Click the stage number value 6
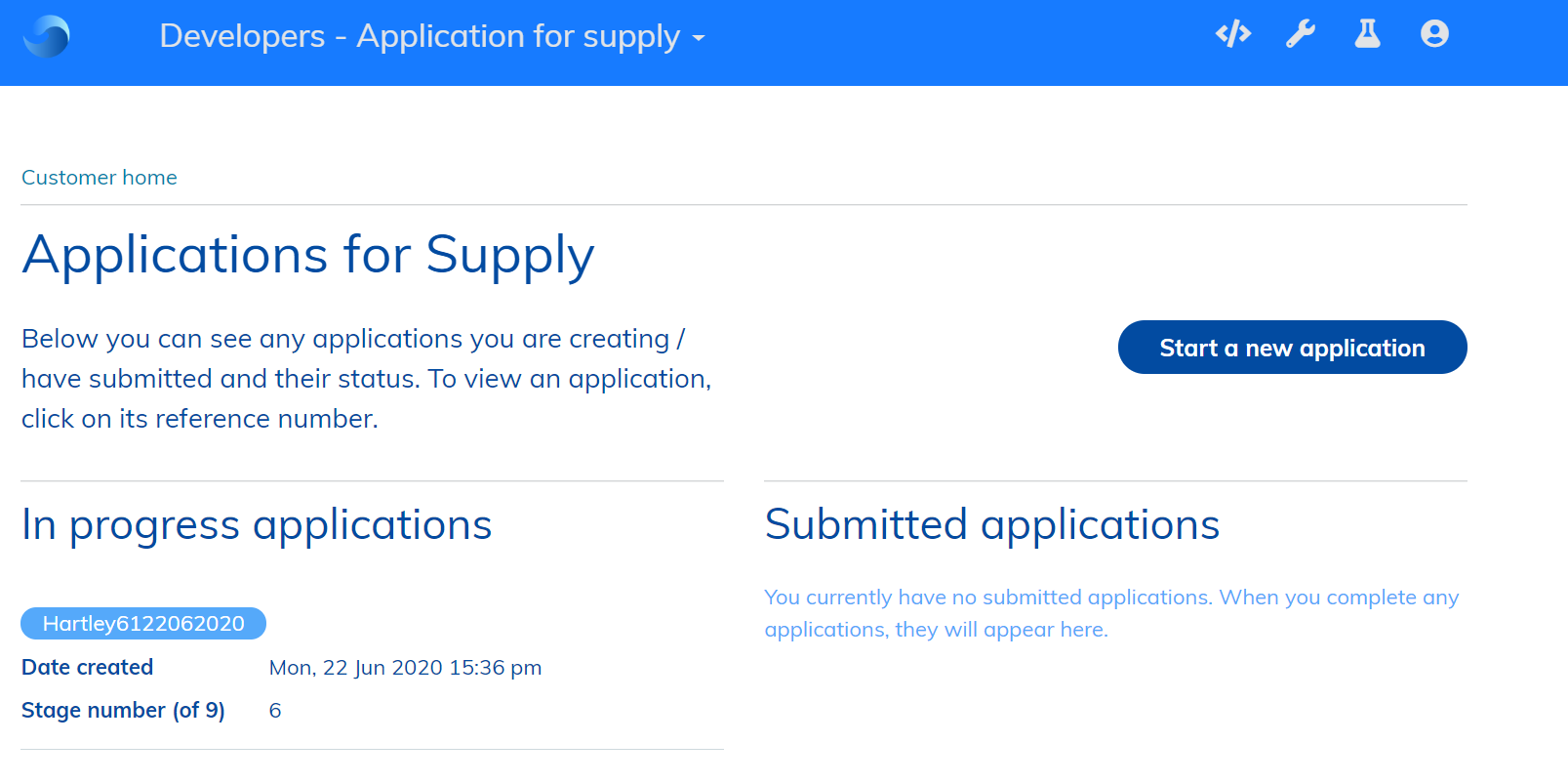1568x784 pixels. pos(275,711)
